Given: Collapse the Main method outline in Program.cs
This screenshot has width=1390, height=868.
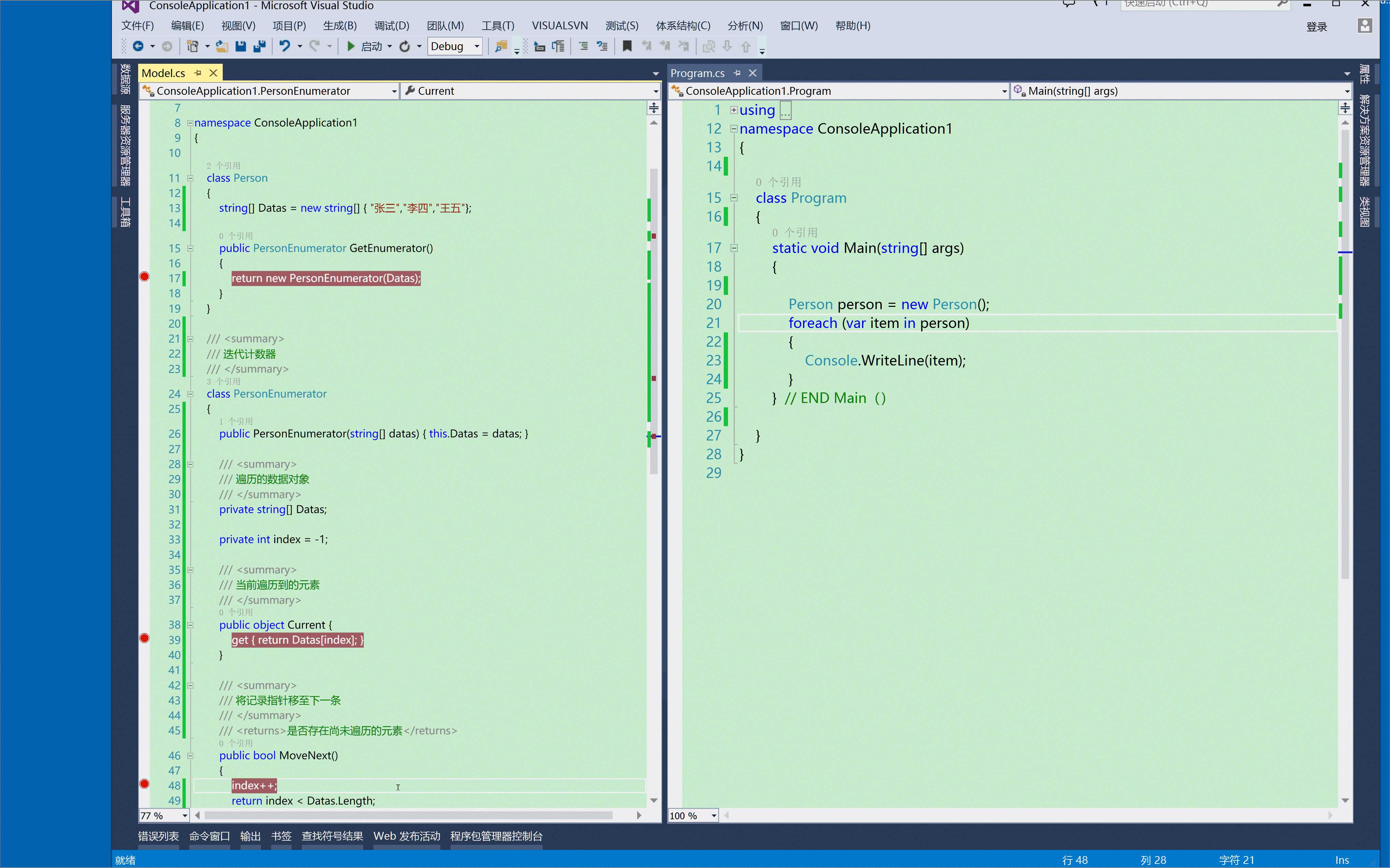Looking at the screenshot, I should tap(733, 248).
